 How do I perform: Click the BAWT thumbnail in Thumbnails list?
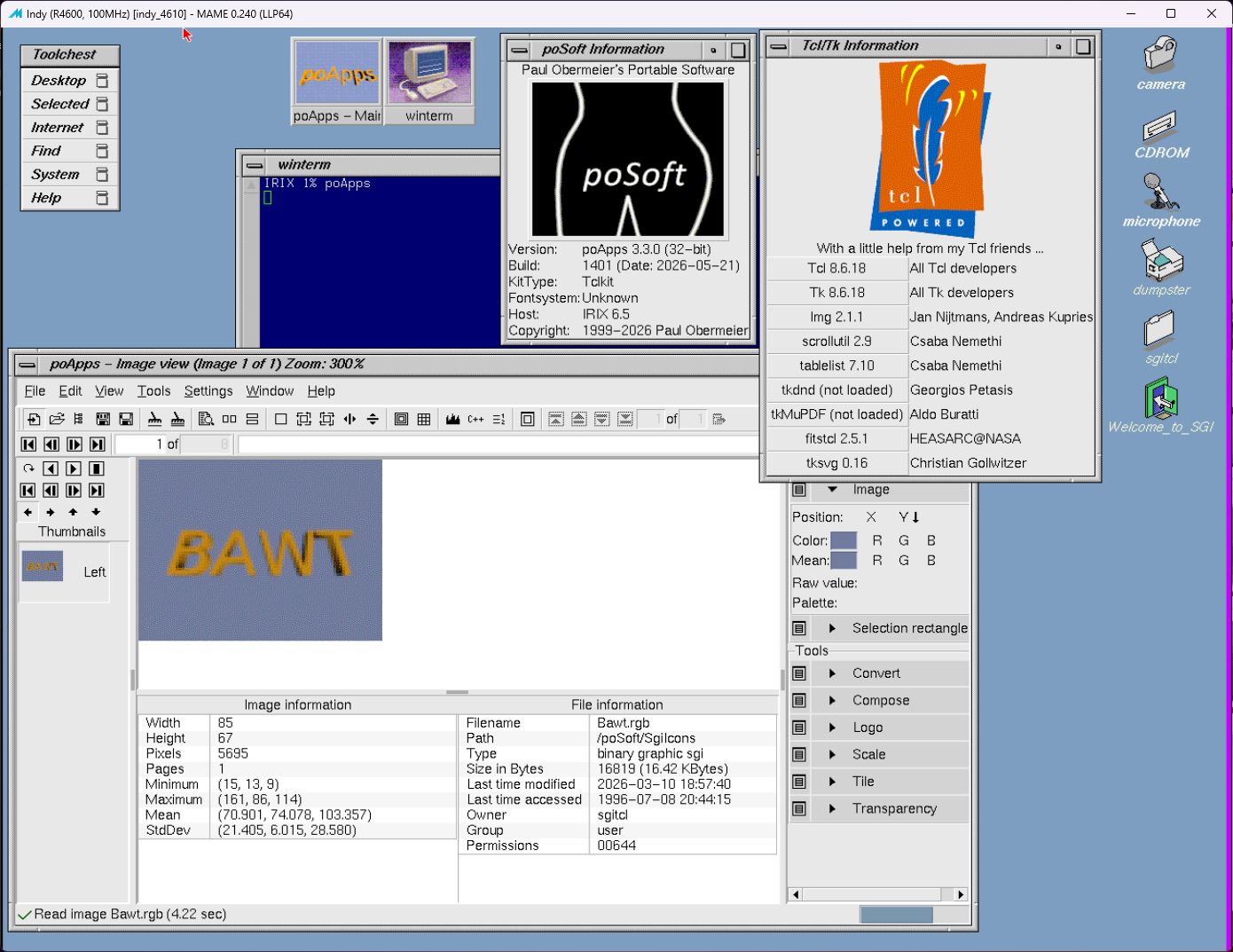[x=43, y=566]
